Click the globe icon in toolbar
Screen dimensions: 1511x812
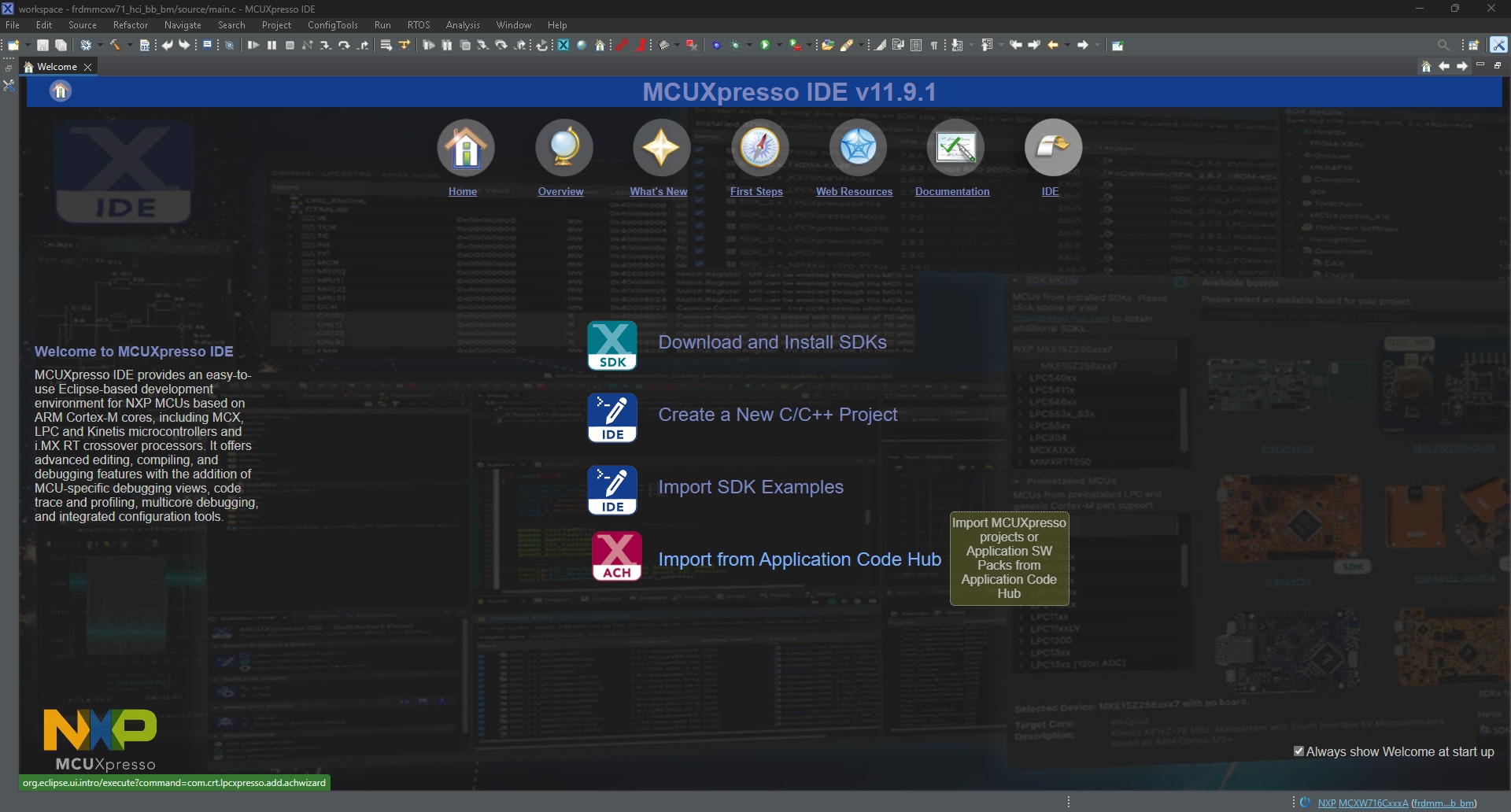(x=582, y=45)
